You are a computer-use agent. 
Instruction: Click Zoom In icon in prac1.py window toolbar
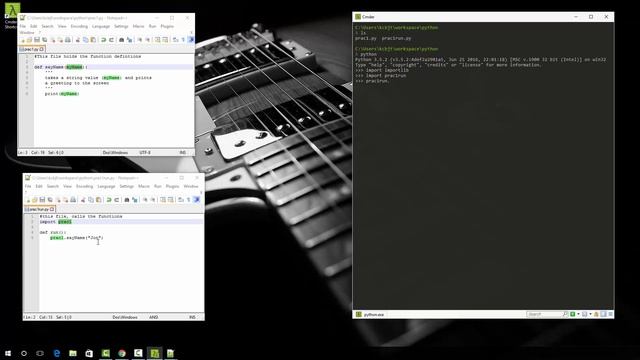[140, 40]
